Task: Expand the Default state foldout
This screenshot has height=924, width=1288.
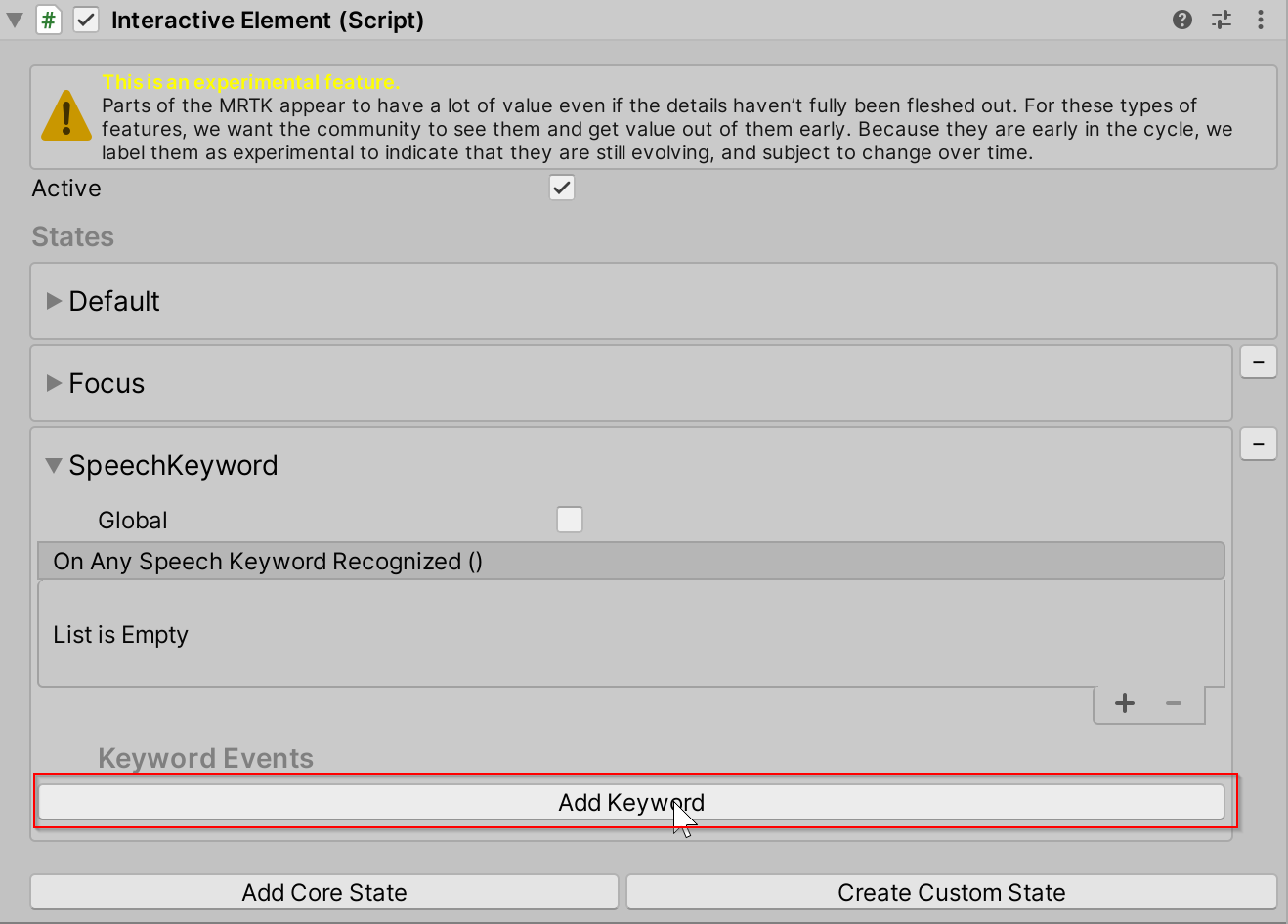Action: [54, 301]
